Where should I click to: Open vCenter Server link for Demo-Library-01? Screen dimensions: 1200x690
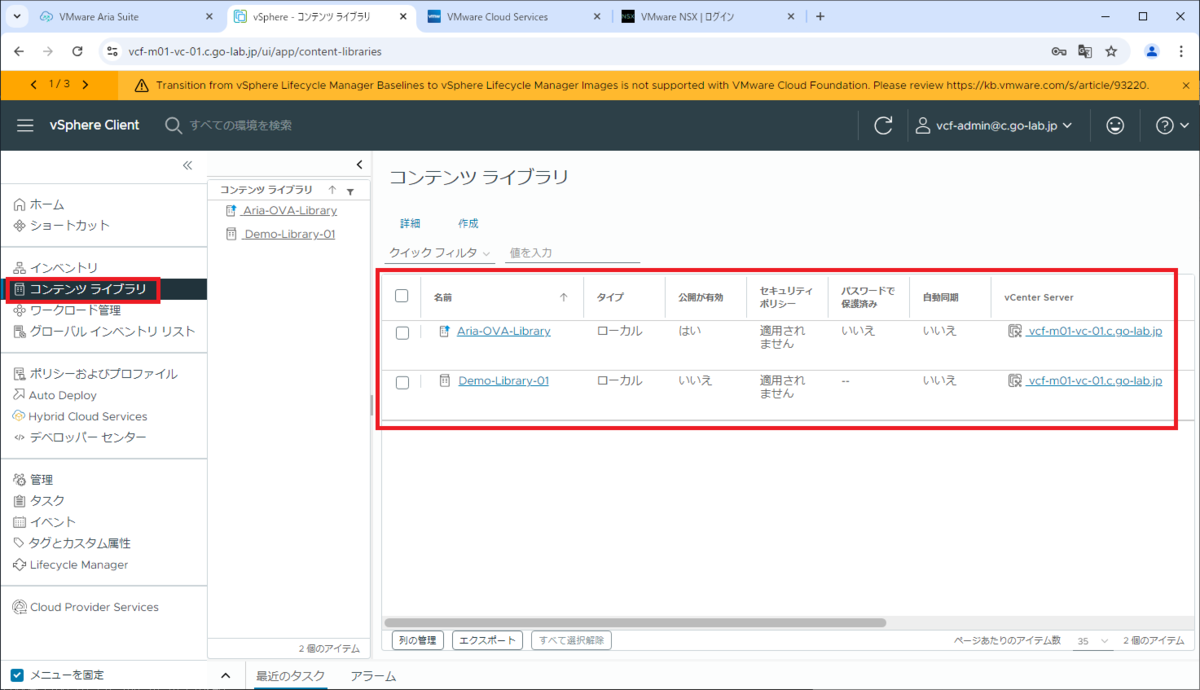(x=1094, y=381)
